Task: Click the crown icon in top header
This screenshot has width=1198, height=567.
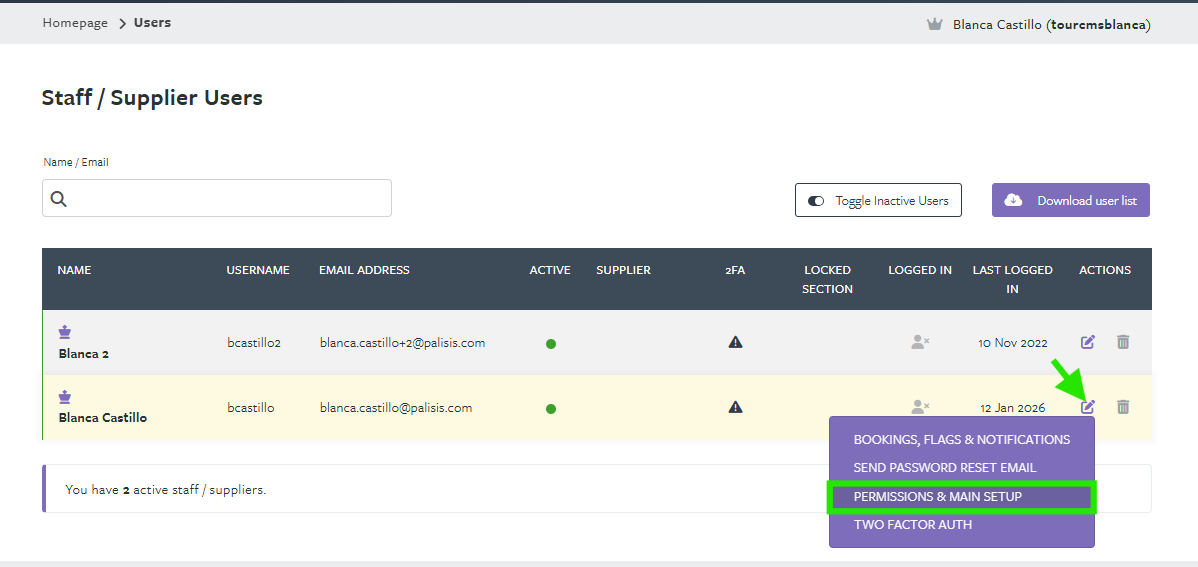Action: pyautogui.click(x=934, y=24)
